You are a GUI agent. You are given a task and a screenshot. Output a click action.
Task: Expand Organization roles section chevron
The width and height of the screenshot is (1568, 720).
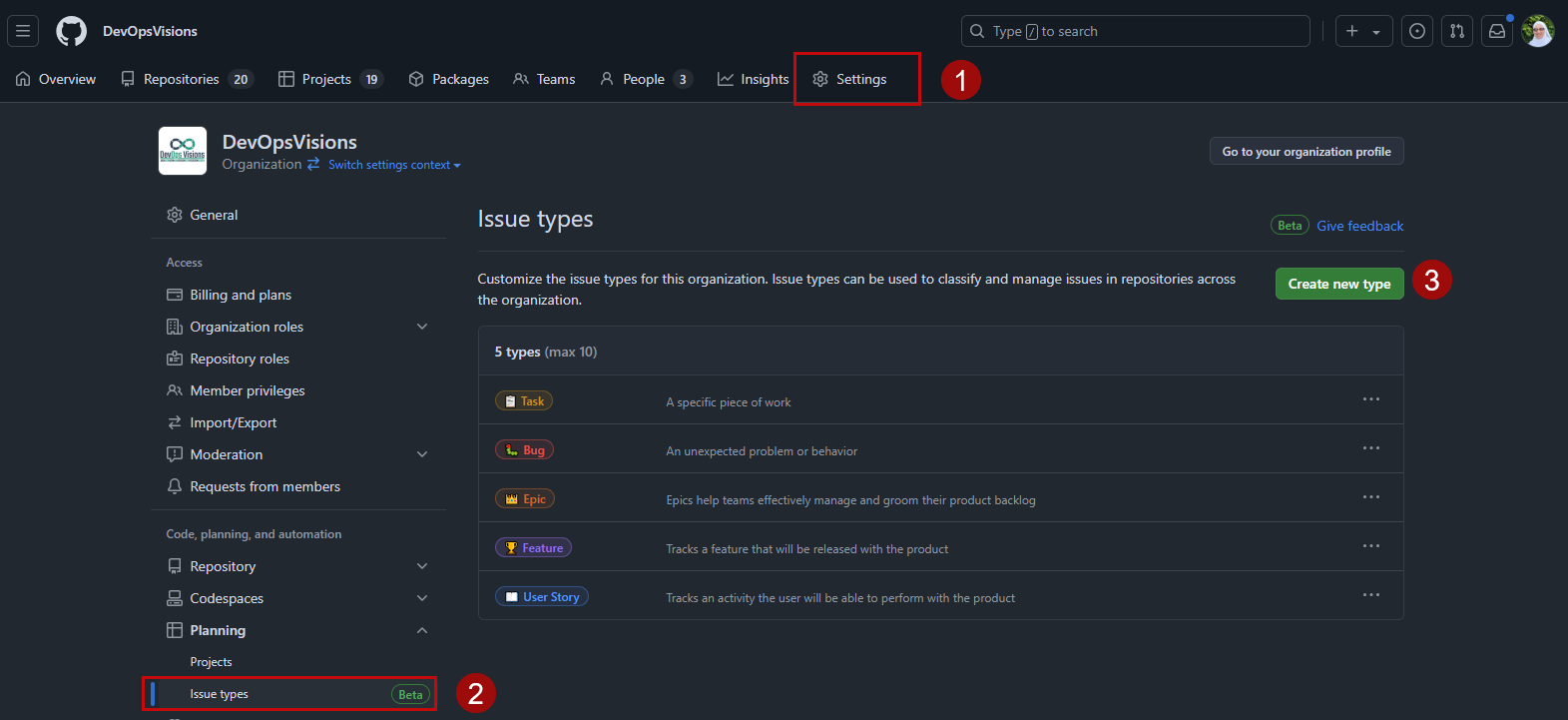pyautogui.click(x=422, y=327)
